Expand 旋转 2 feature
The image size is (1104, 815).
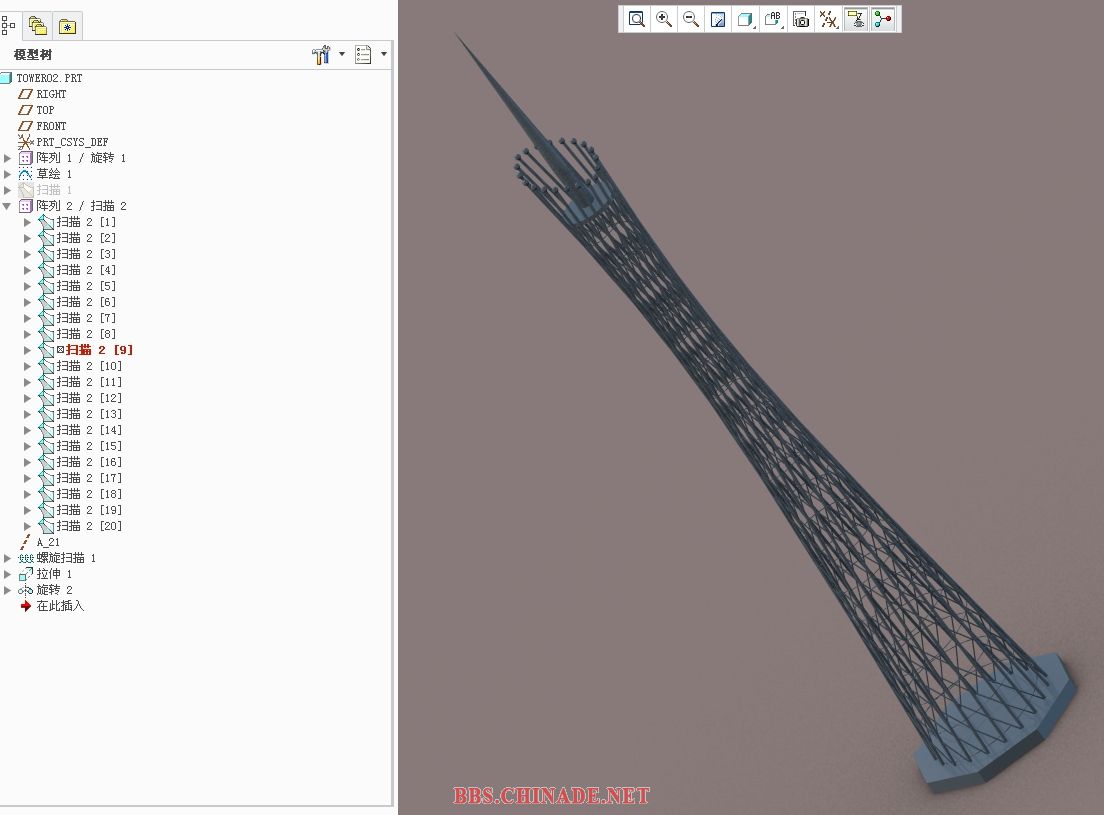(x=7, y=590)
